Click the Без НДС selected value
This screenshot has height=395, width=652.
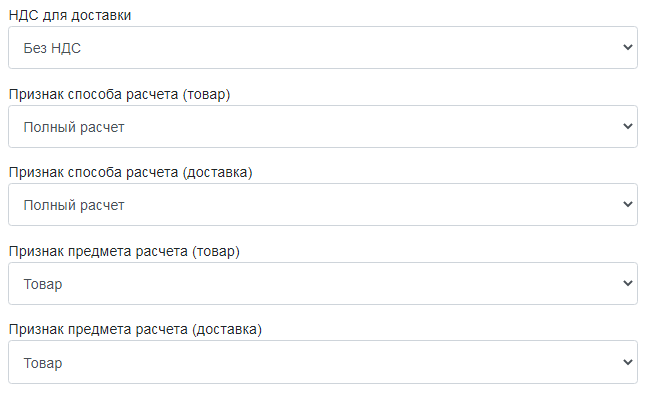point(52,48)
